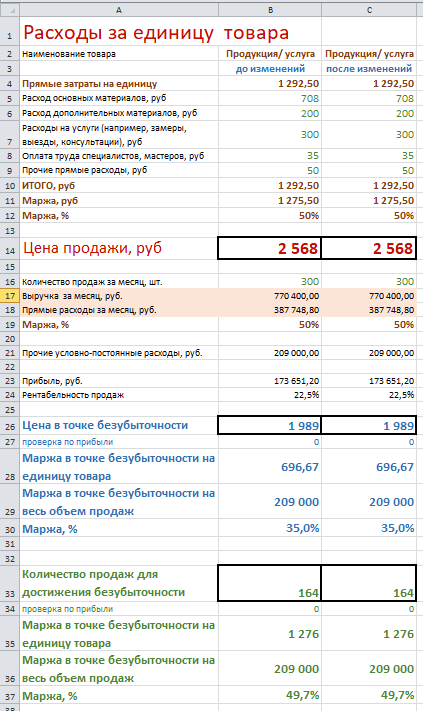Click 'Выручка за месяц' value 770 400,00 in column B
423x711 pixels.
(270, 296)
